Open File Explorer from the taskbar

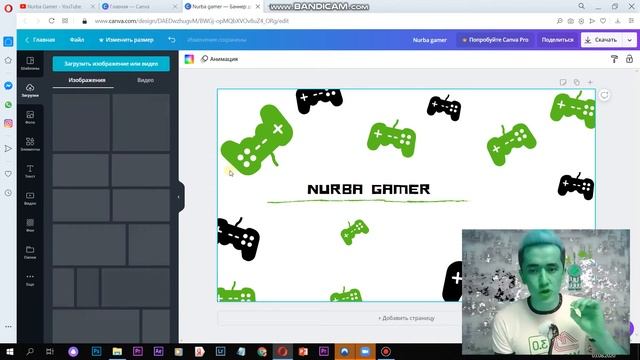click(x=117, y=351)
